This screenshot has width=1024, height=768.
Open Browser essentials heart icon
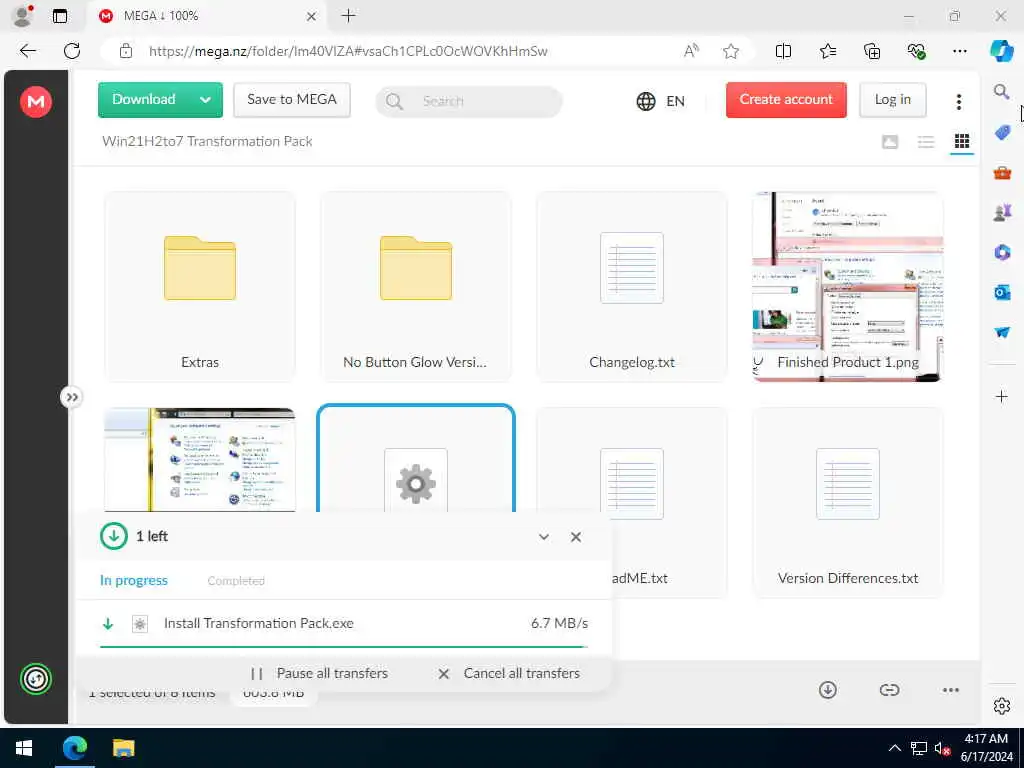point(916,51)
